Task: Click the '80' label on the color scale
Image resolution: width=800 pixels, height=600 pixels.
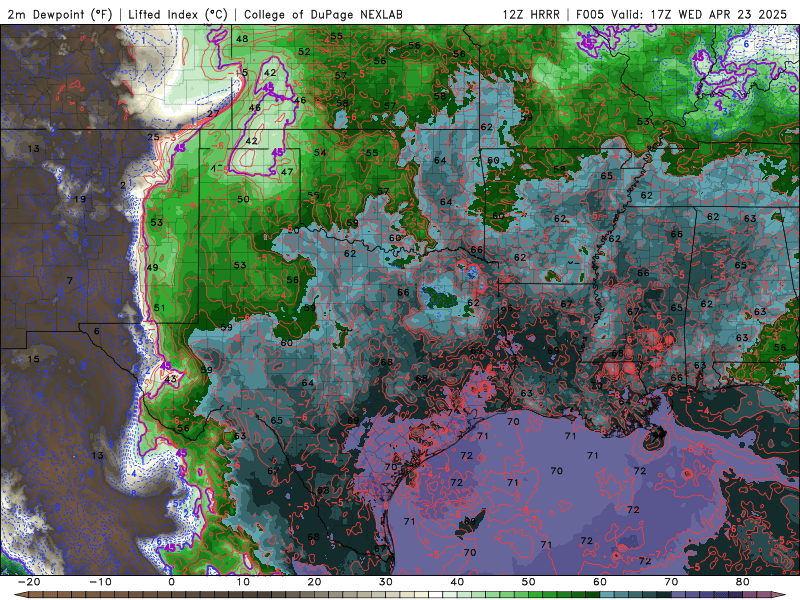Action: point(743,582)
